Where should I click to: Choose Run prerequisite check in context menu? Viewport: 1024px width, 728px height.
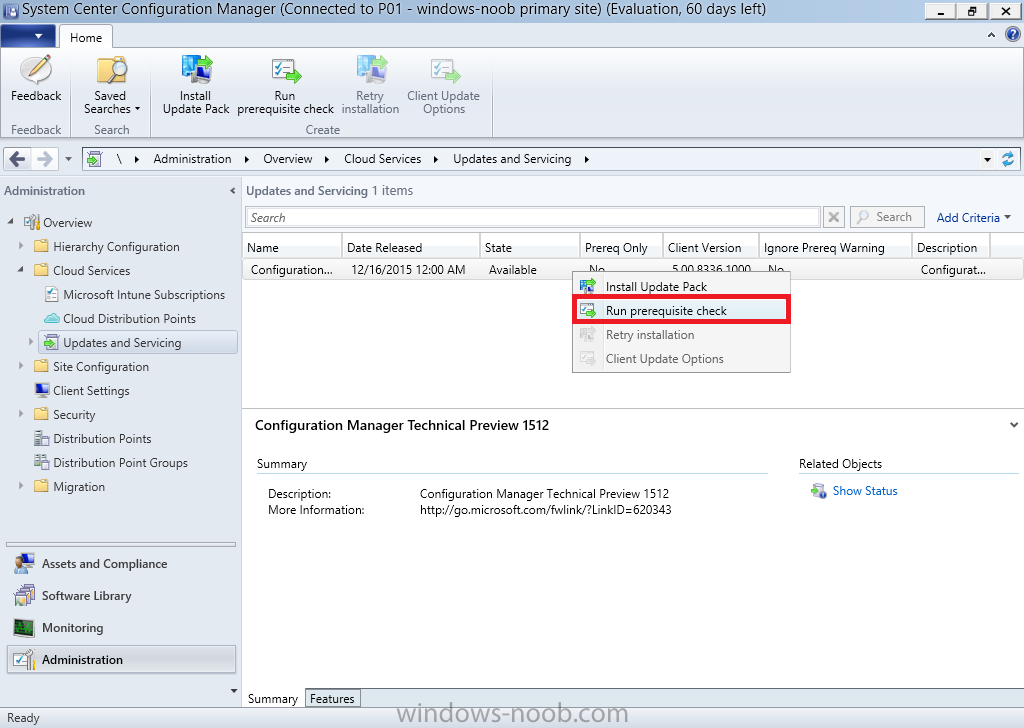tap(681, 310)
